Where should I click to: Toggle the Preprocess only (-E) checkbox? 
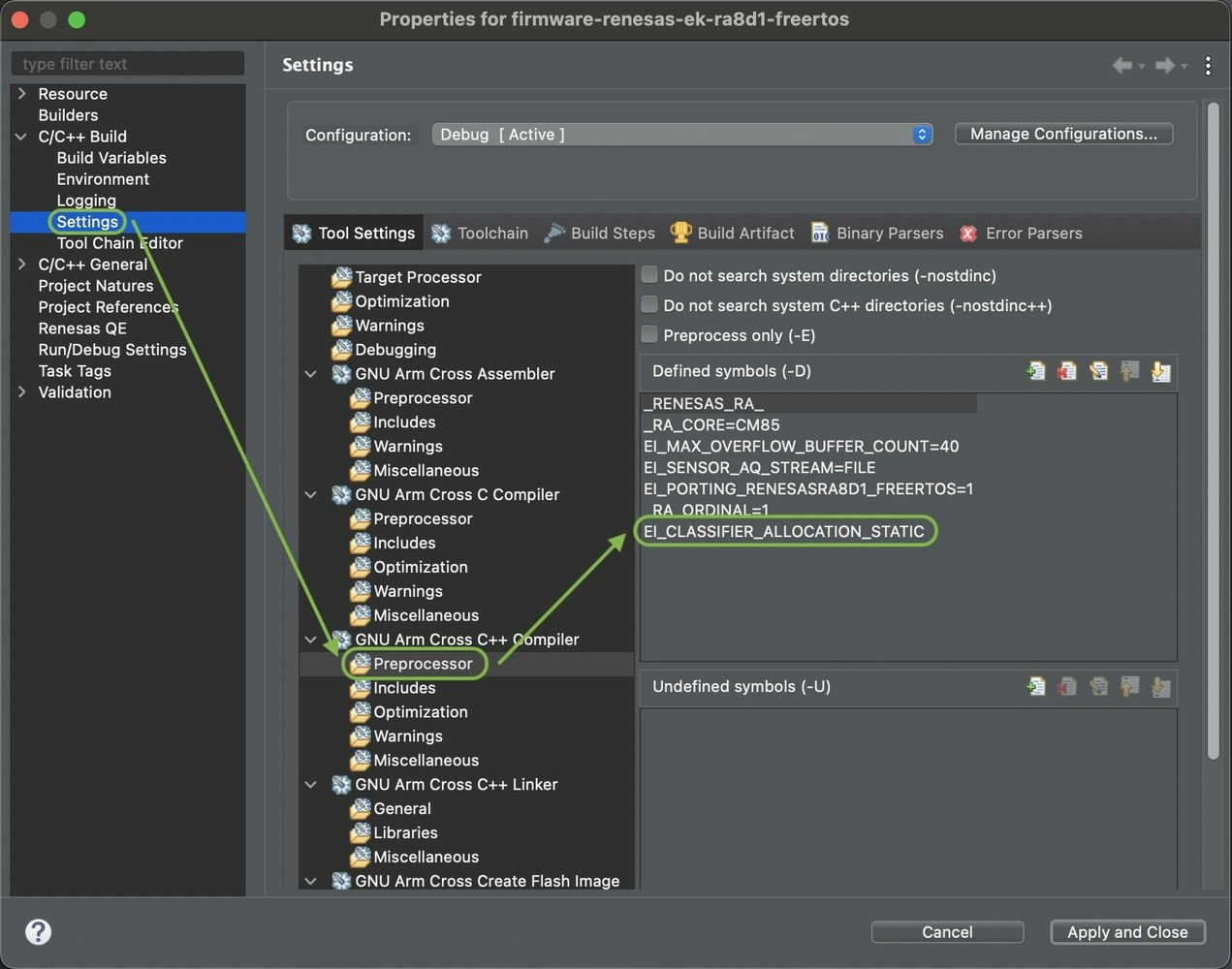point(649,335)
